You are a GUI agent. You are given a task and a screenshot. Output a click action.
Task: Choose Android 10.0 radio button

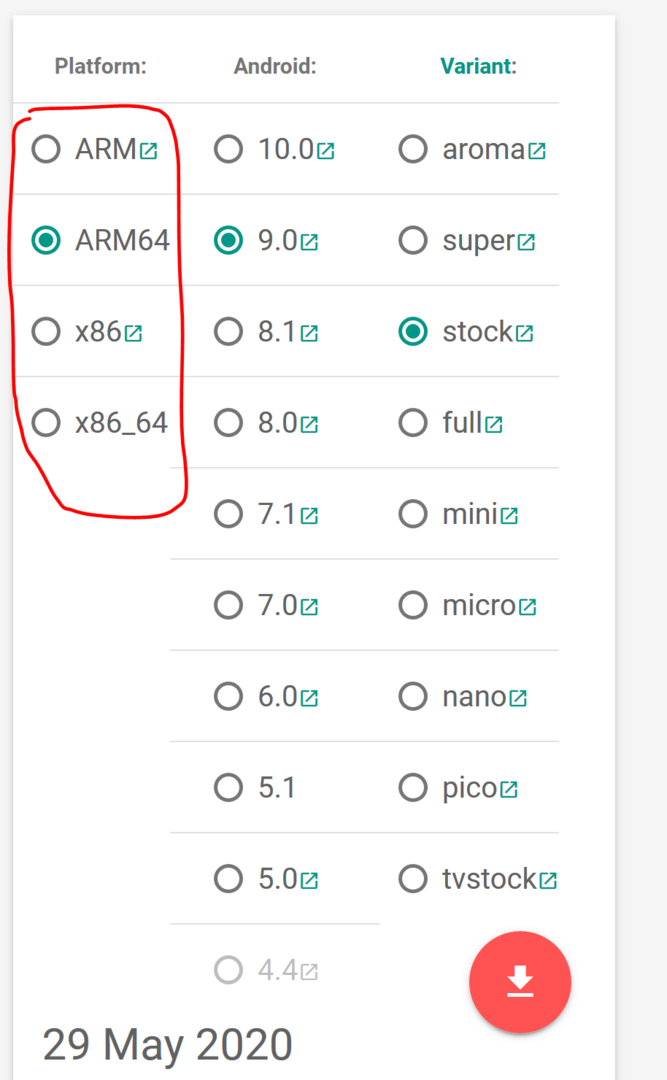click(228, 149)
